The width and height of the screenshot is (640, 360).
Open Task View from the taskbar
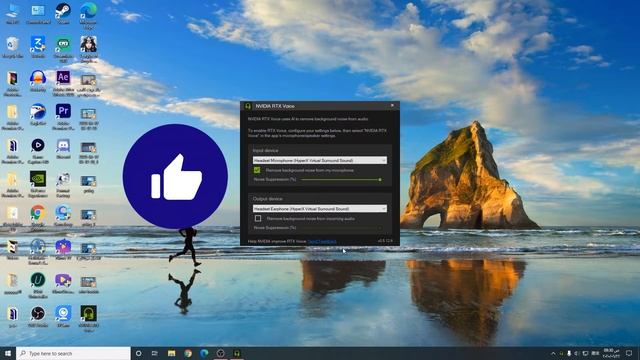point(155,353)
